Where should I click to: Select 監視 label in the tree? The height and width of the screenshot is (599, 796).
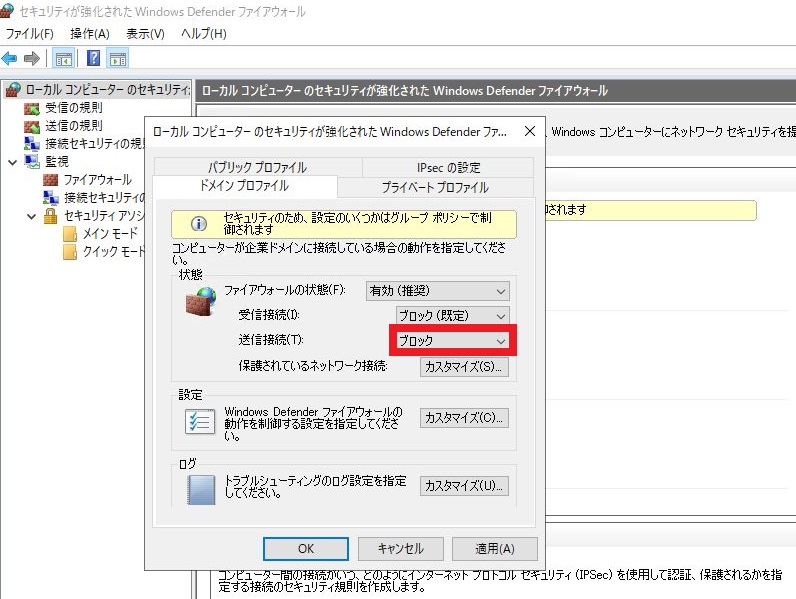click(x=57, y=161)
